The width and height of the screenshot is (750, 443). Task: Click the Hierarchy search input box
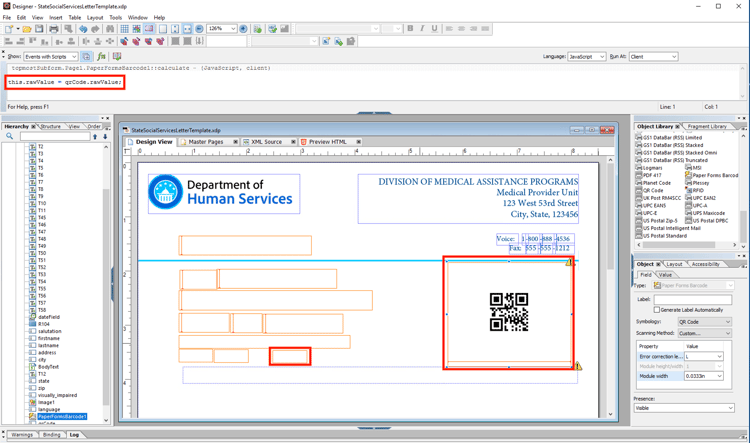(x=55, y=137)
